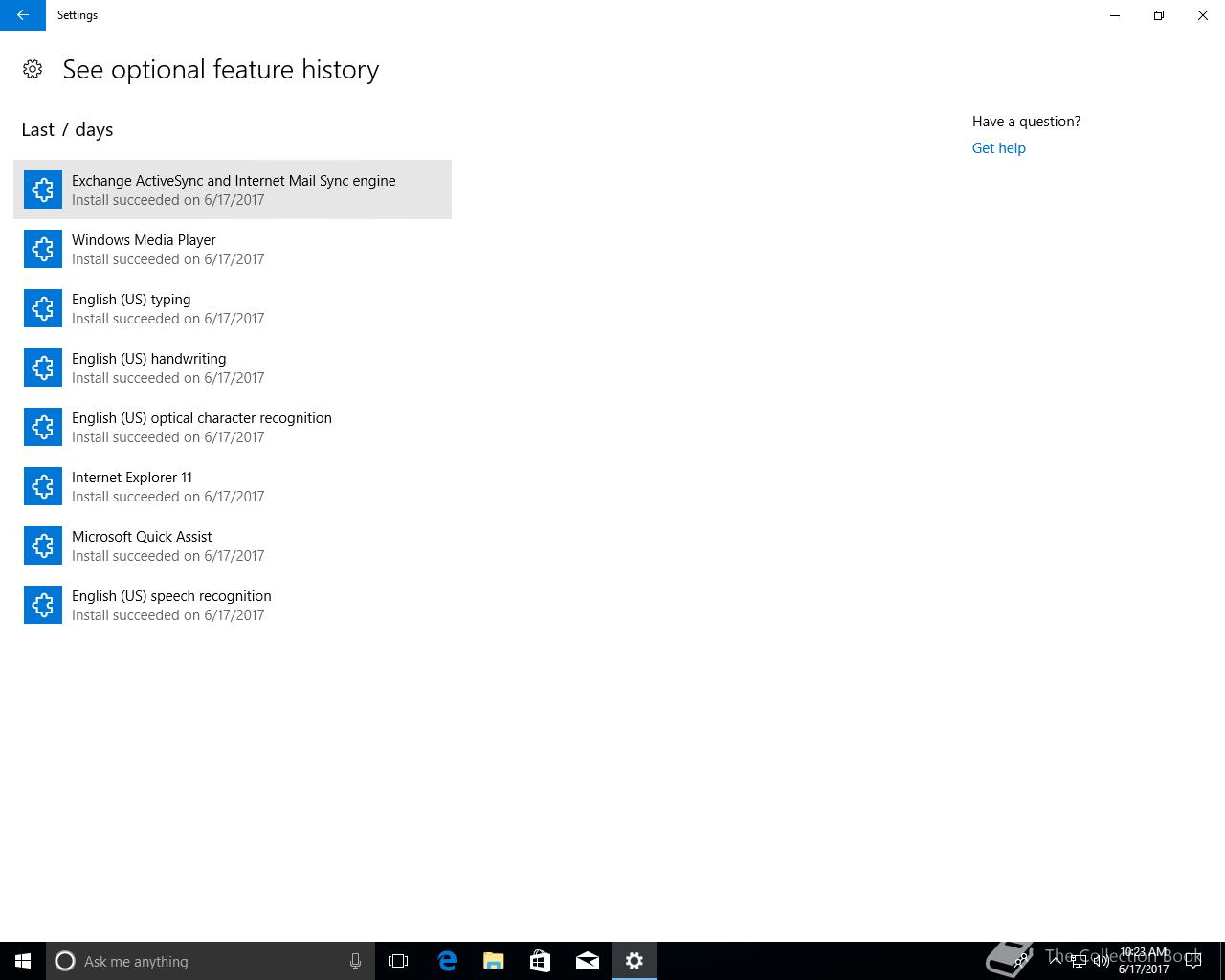Click the Windows Media Player feature icon
The image size is (1225, 980).
(x=43, y=249)
